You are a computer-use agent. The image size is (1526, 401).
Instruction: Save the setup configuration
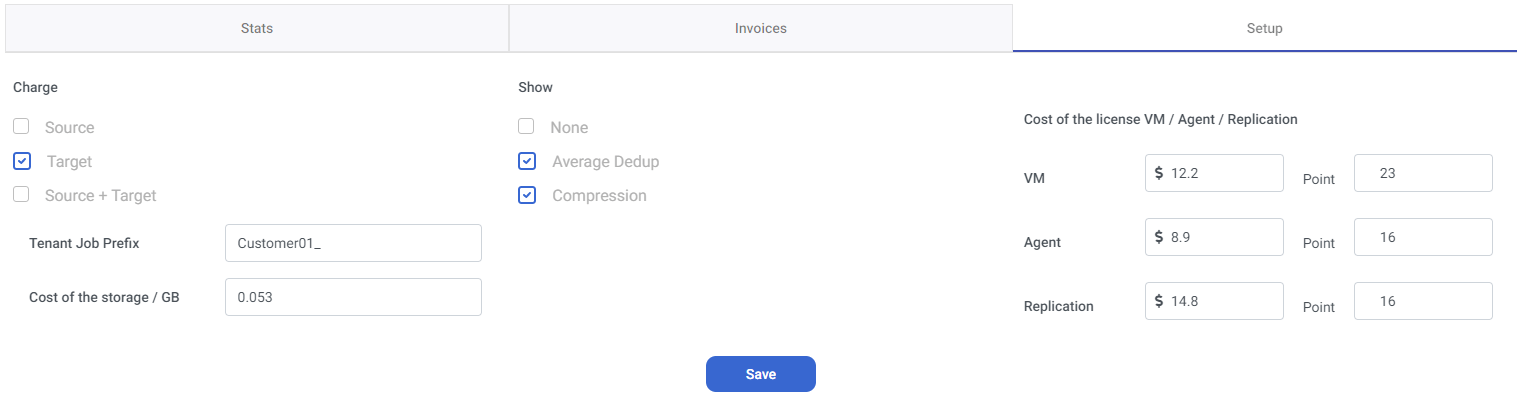[761, 374]
